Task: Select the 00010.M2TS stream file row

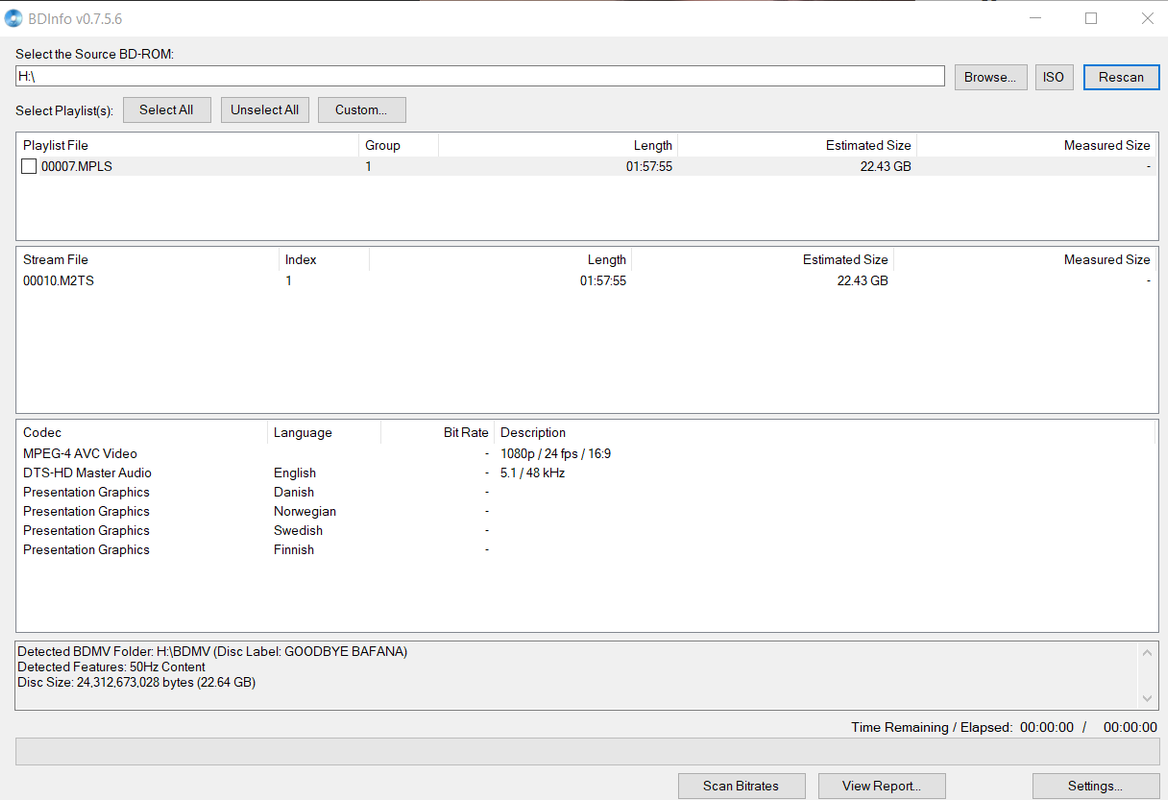Action: 587,281
